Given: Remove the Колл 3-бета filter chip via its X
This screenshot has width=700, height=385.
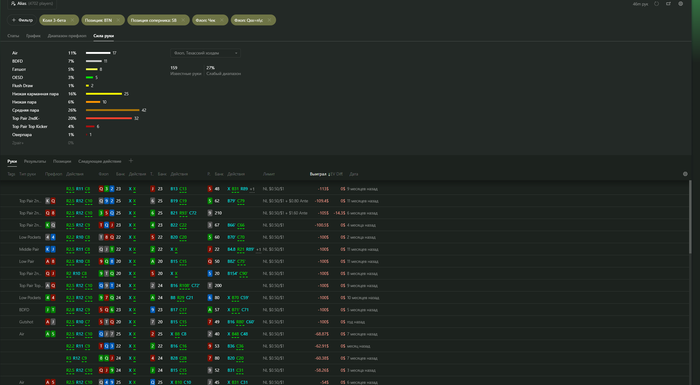Looking at the screenshot, I should (72, 20).
